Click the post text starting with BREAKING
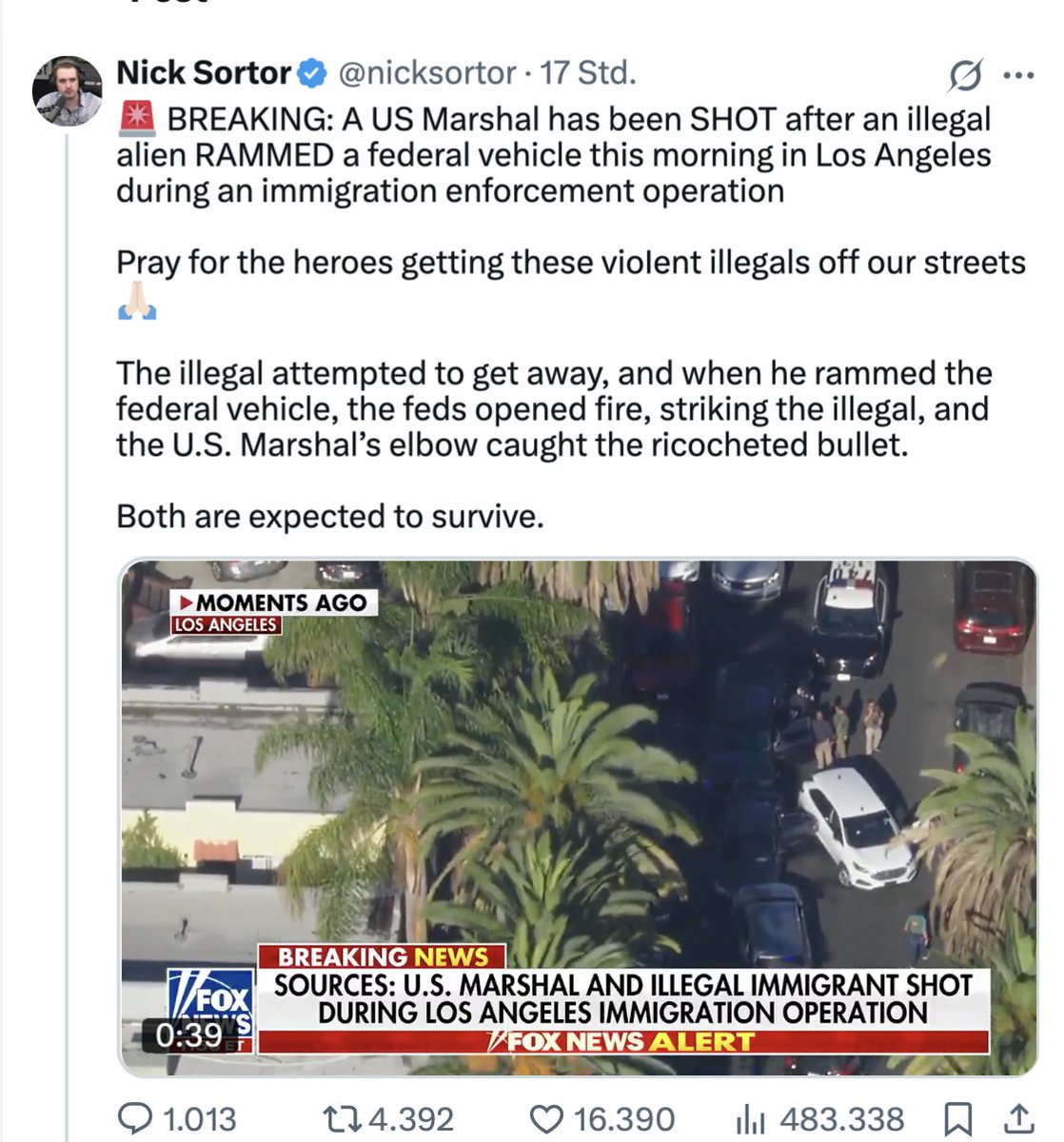Screen dimensions: 1064x1142 pyautogui.click(x=571, y=317)
